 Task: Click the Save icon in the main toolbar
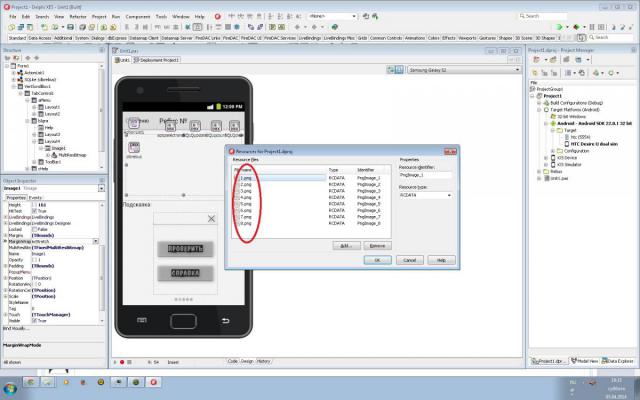[71, 27]
